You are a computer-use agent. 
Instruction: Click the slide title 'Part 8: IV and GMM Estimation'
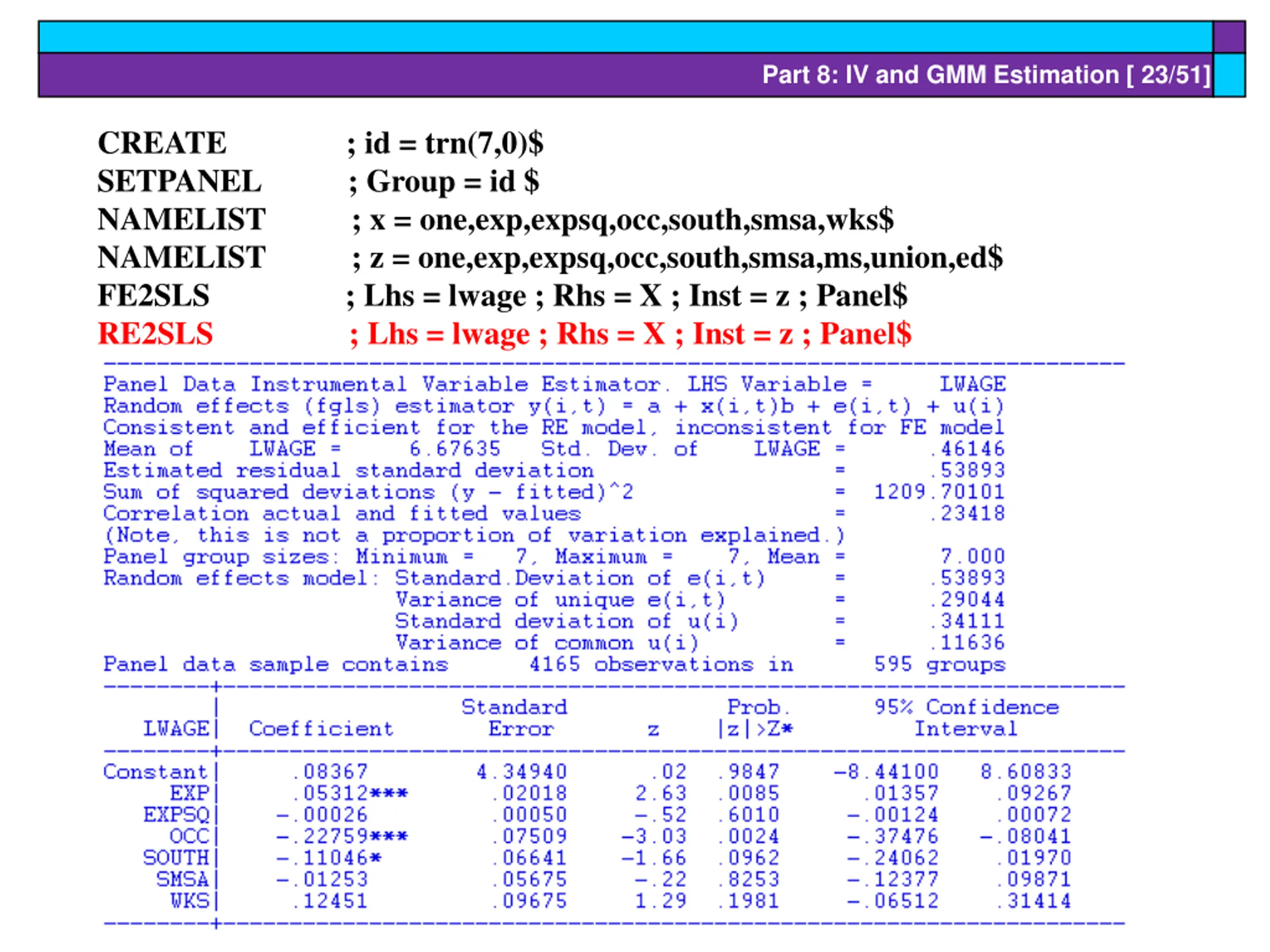point(942,74)
